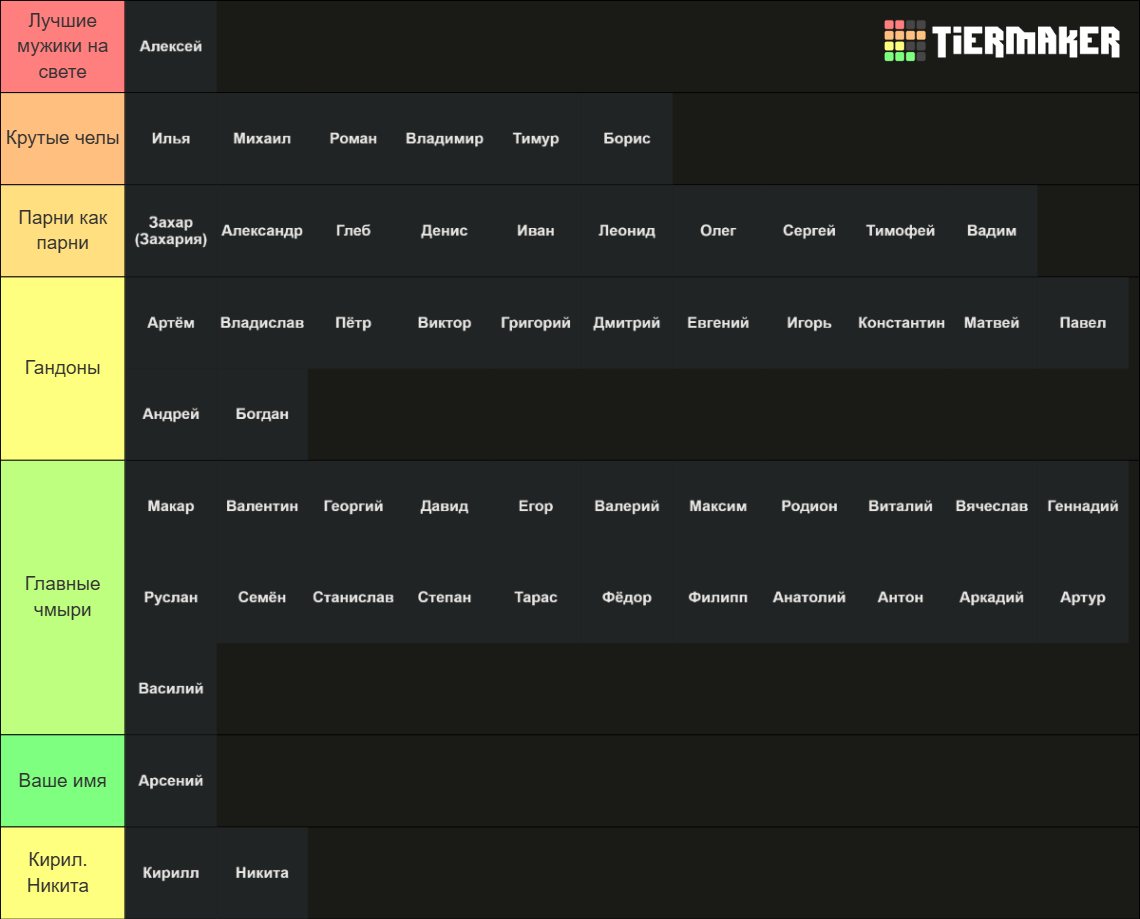Click the green 'Ваше имя' tier label
1140x919 pixels.
[63, 781]
